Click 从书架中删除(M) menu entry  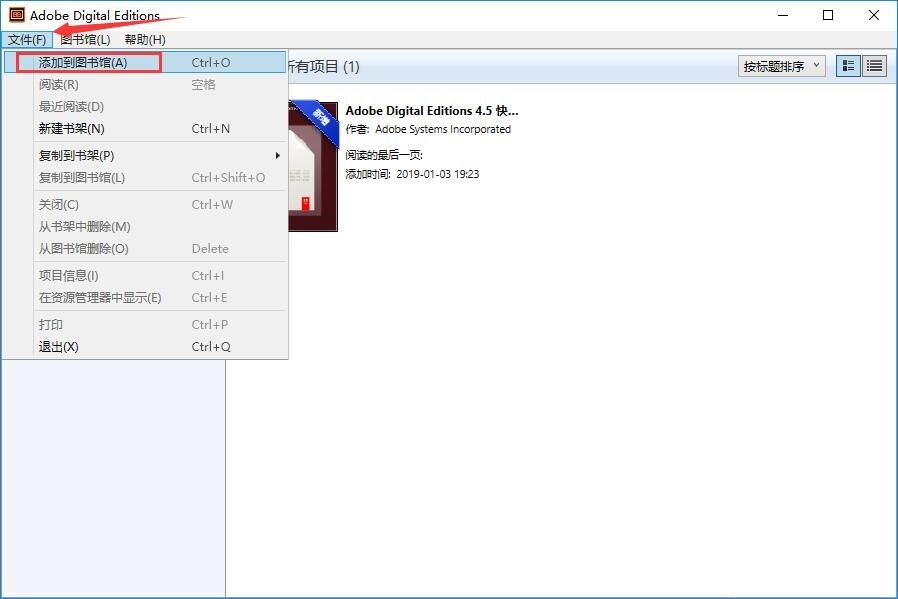pos(145,227)
